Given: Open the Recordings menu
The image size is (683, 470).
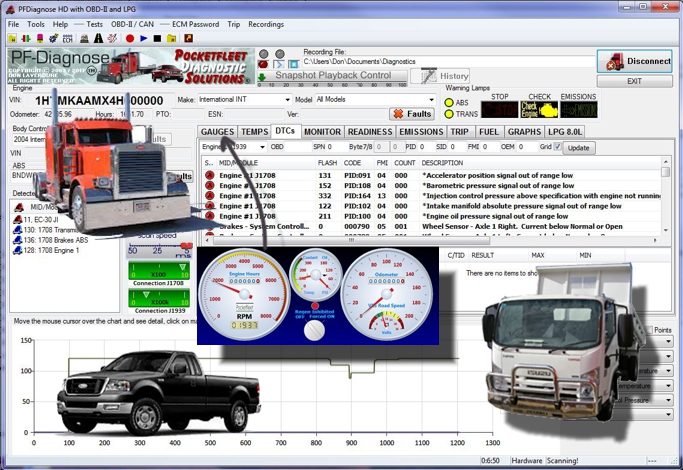Looking at the screenshot, I should pos(266,24).
